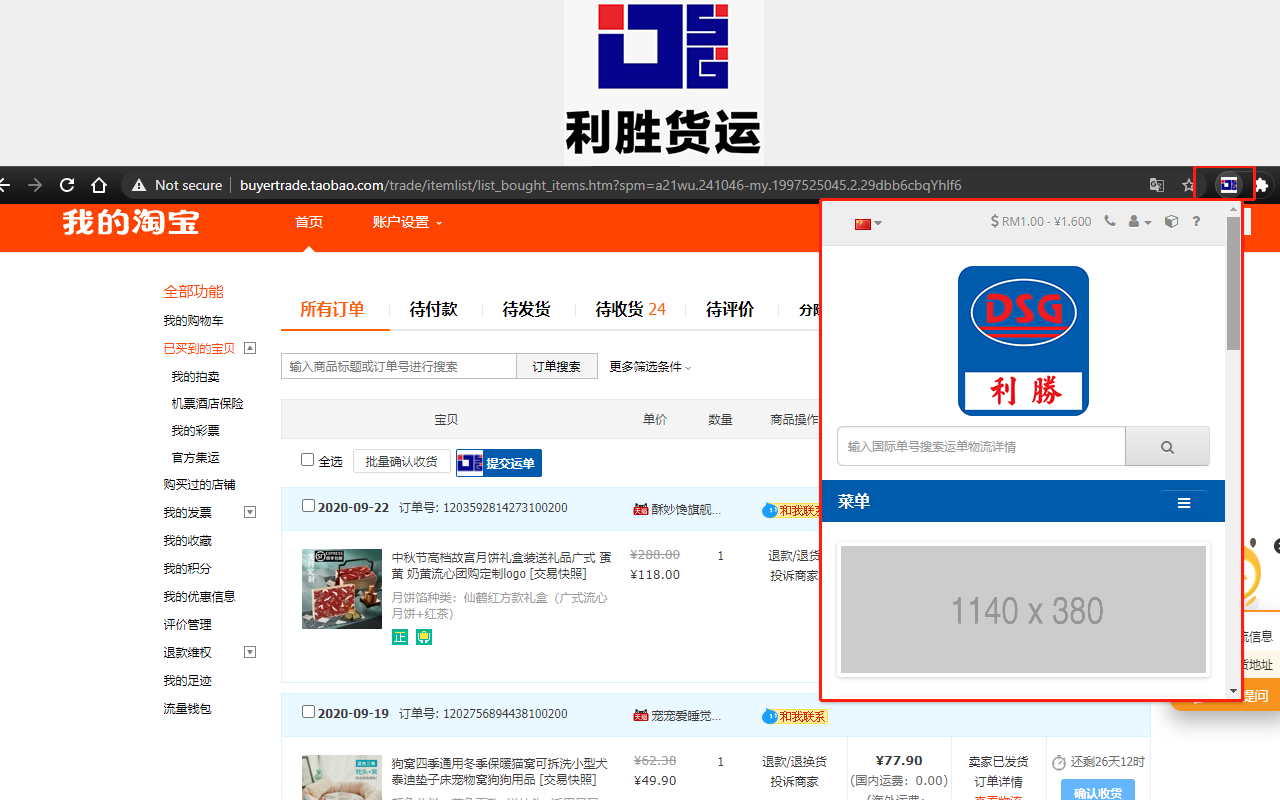This screenshot has height=800, width=1280.
Task: Open 我的收藏 in the sidebar
Action: click(x=187, y=541)
